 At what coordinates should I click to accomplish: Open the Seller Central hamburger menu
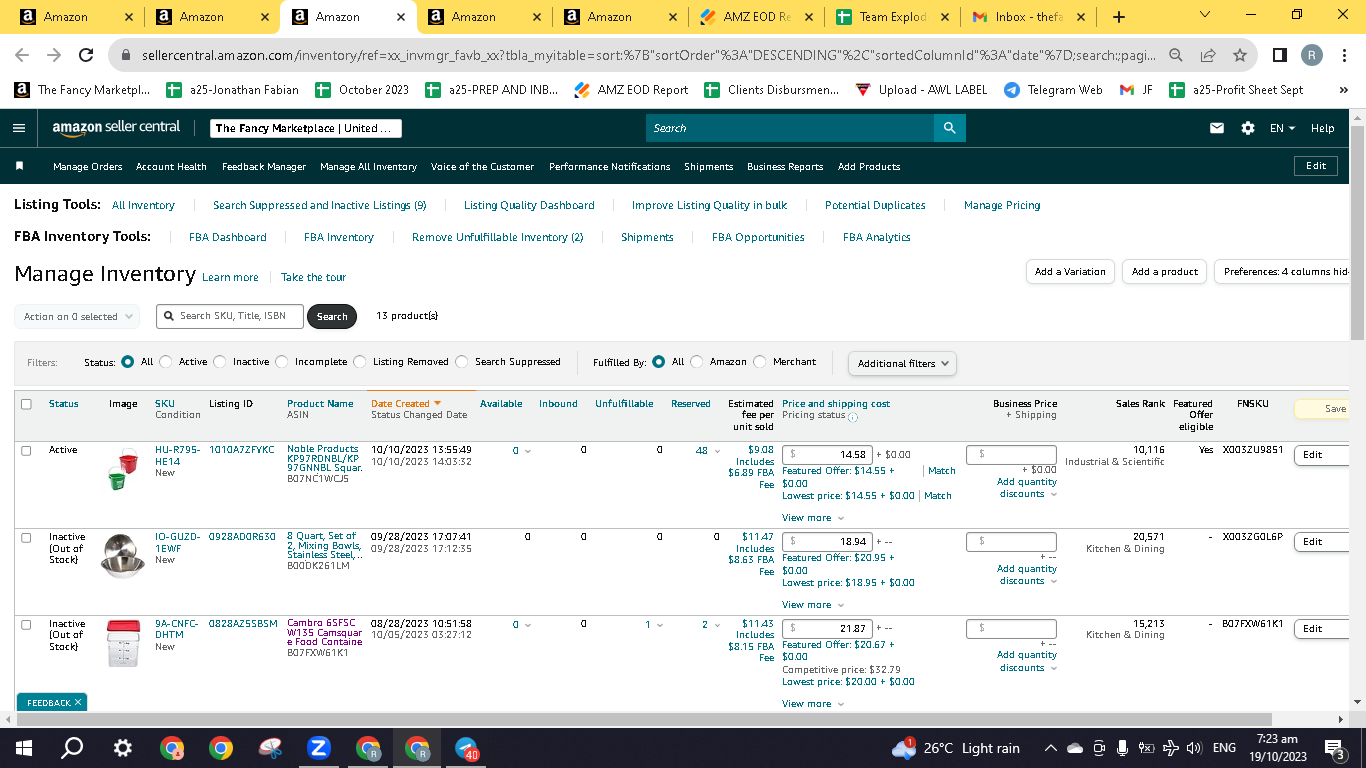tap(19, 128)
